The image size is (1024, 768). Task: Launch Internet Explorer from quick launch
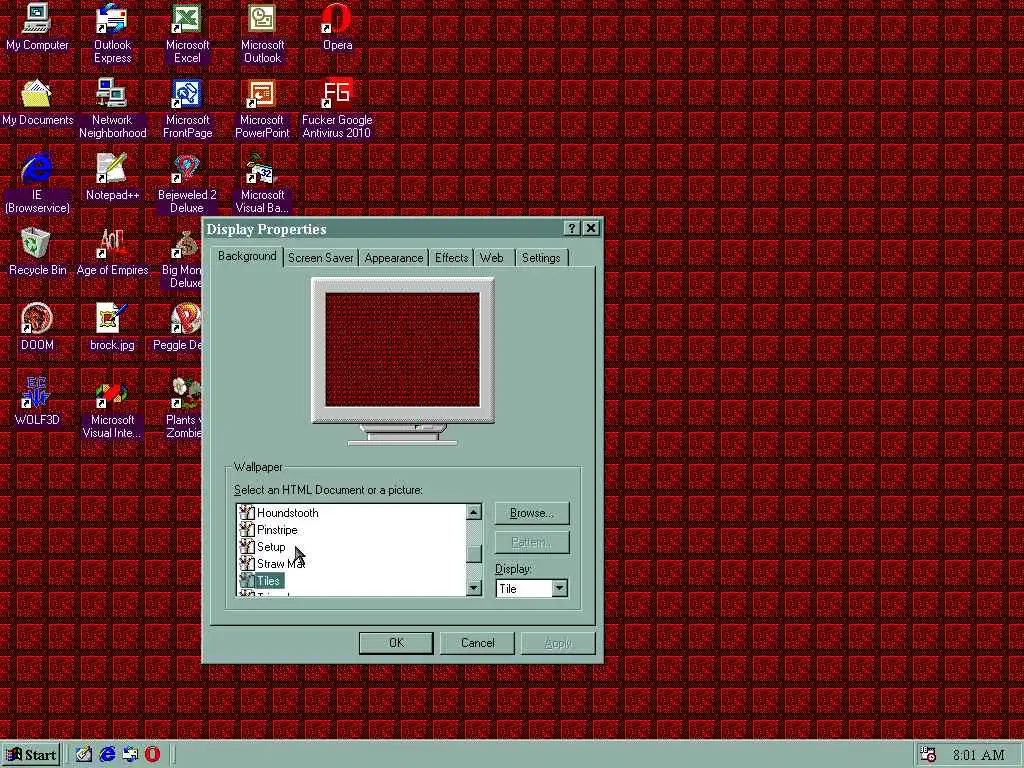(107, 754)
